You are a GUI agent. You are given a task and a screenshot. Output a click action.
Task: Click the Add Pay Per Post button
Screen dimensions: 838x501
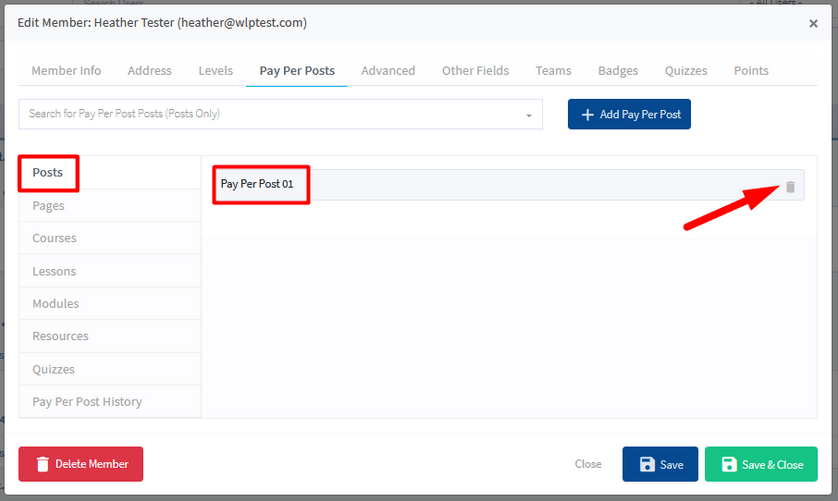629,114
